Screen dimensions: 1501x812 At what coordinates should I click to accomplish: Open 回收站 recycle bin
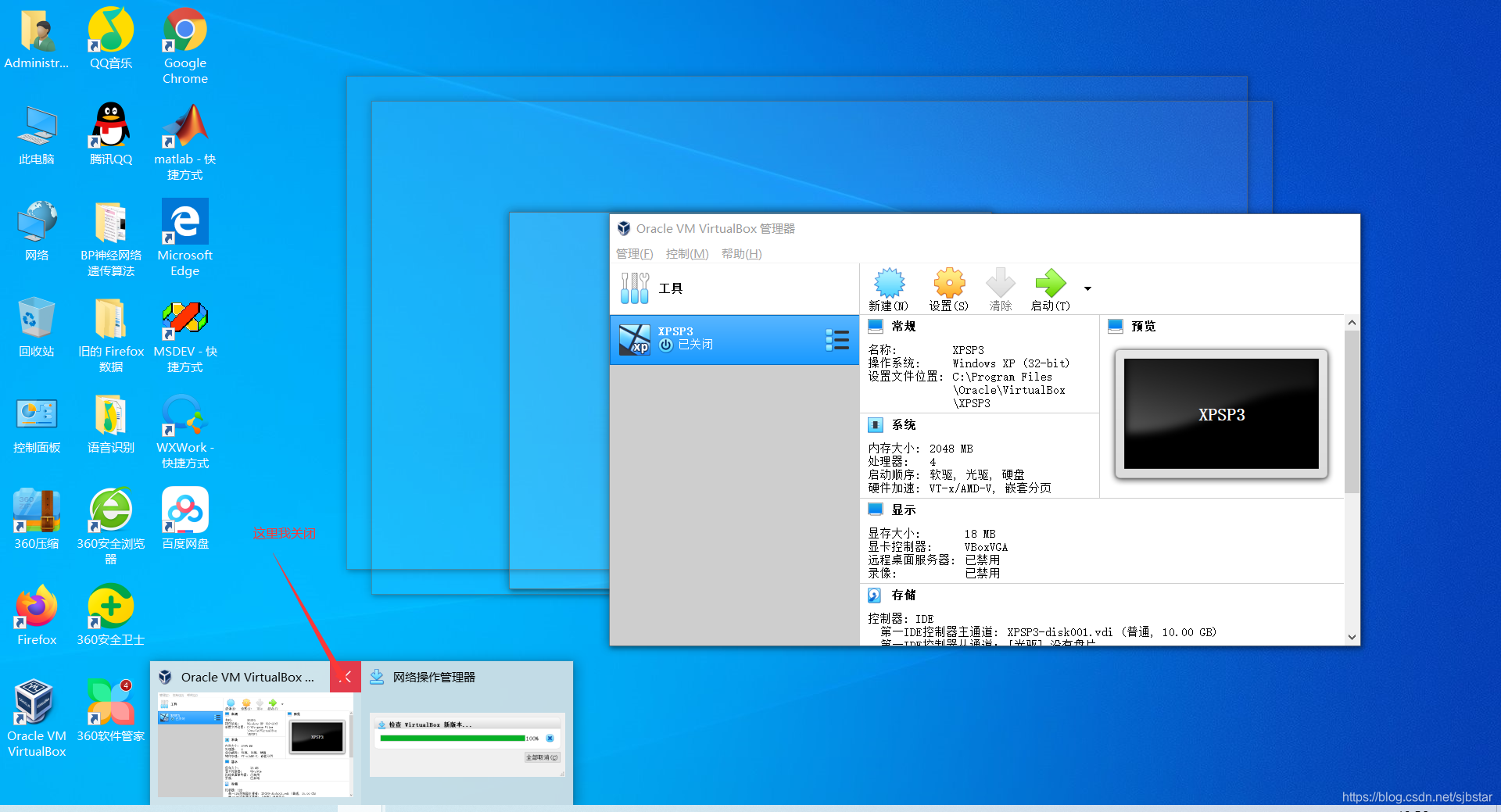(x=37, y=327)
